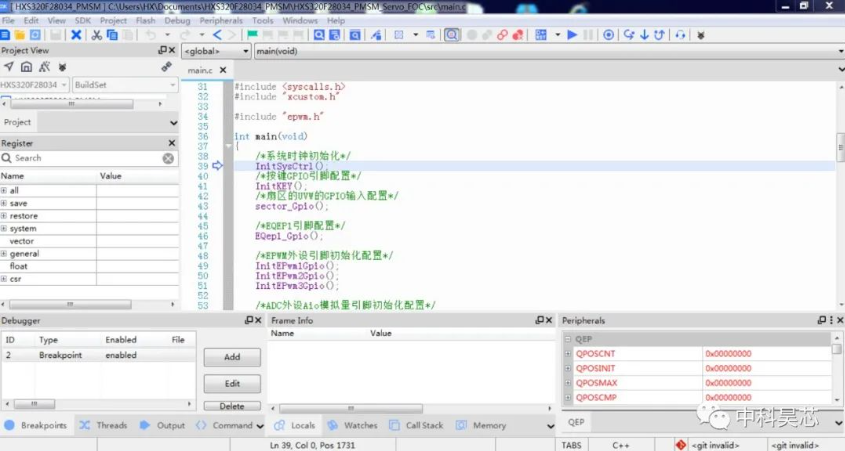Expand the Project section chevron
The width and height of the screenshot is (845, 451).
coord(173,123)
